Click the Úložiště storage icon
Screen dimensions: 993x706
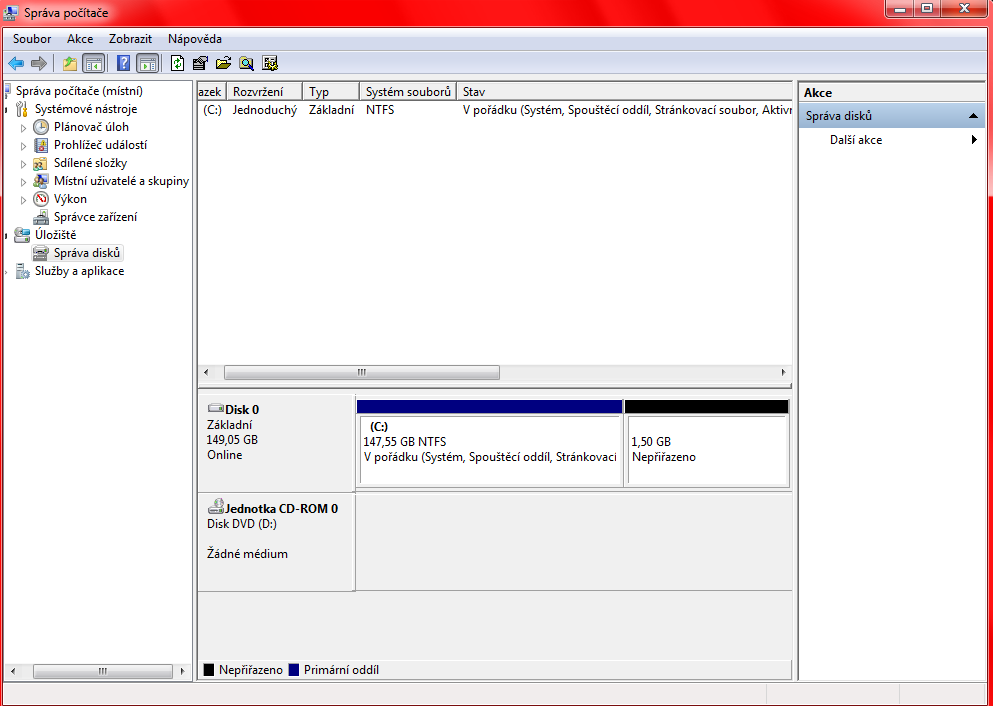click(22, 235)
